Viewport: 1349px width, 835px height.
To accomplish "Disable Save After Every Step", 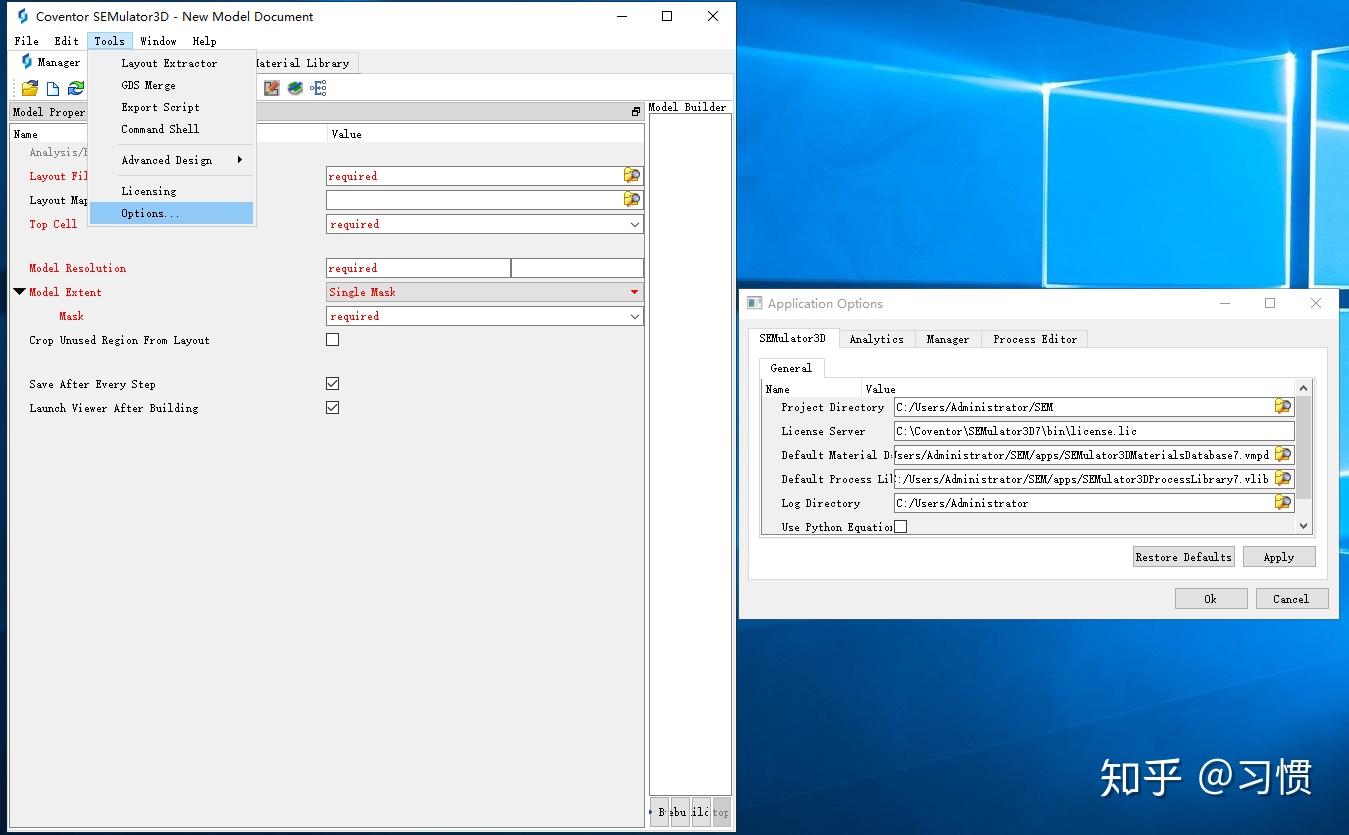I will pyautogui.click(x=332, y=383).
